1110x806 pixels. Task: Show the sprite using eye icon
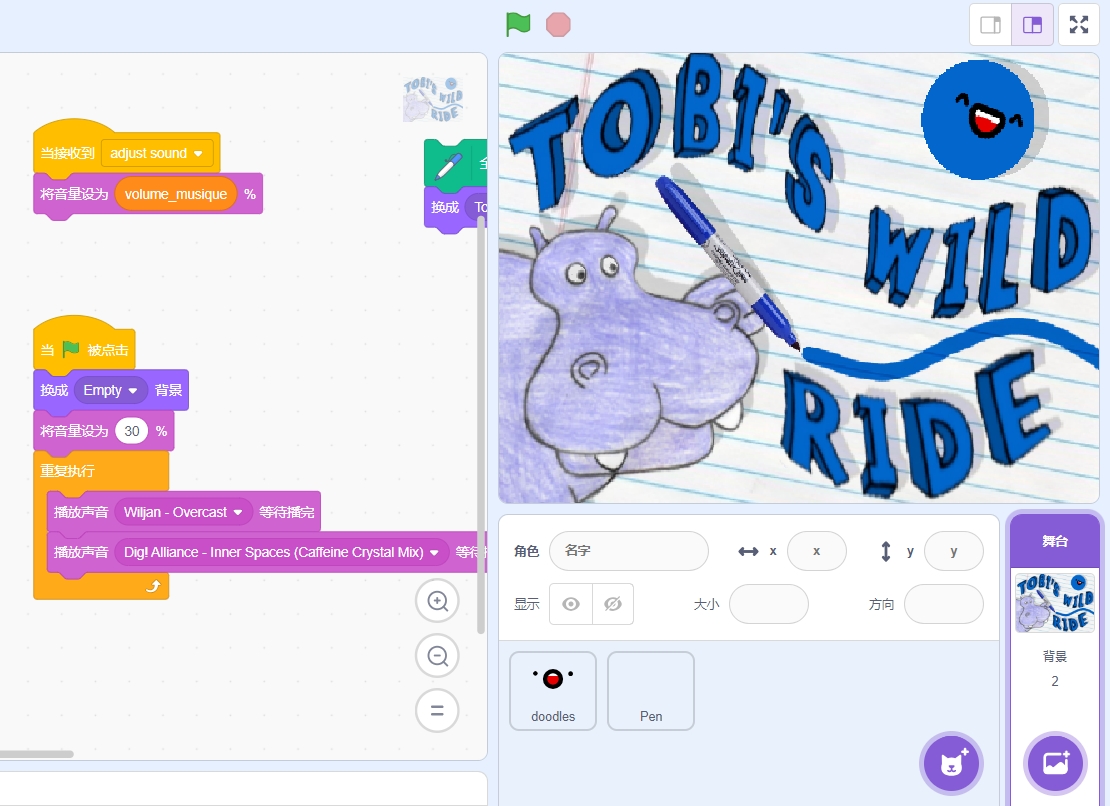[571, 604]
